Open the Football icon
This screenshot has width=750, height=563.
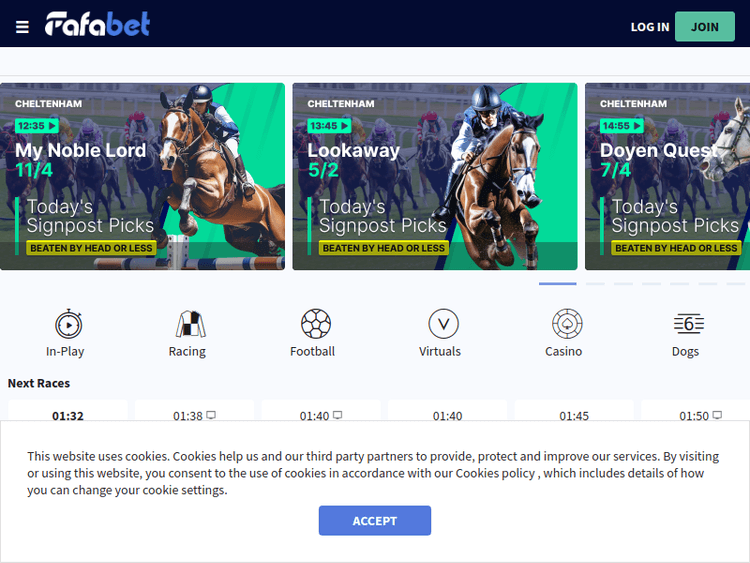click(316, 324)
